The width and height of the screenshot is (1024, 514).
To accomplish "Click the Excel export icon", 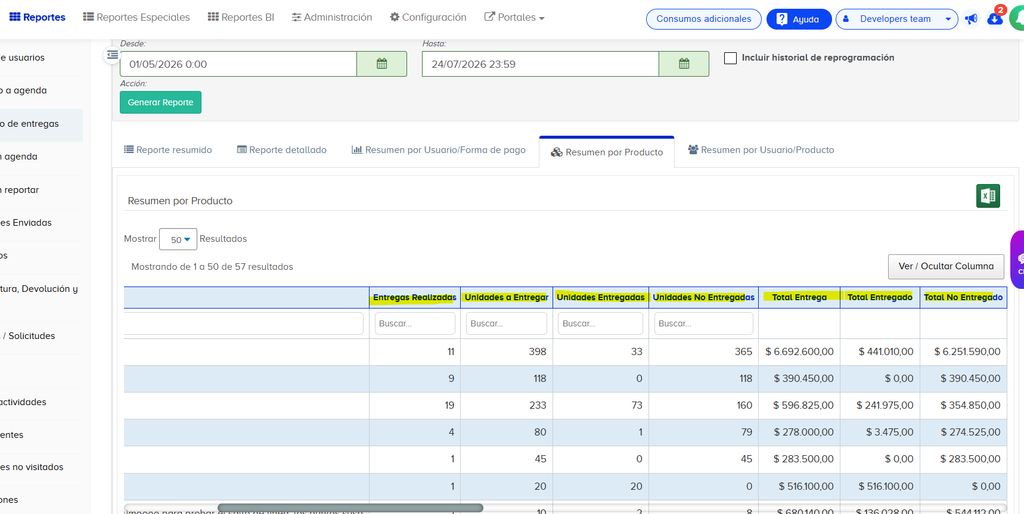I will click(987, 196).
